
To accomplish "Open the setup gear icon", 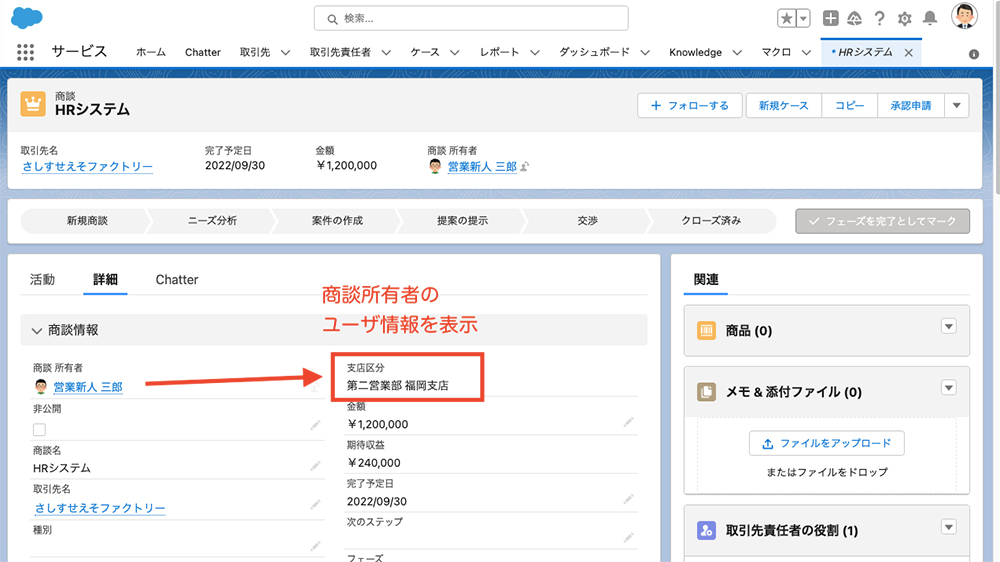I will coord(904,18).
